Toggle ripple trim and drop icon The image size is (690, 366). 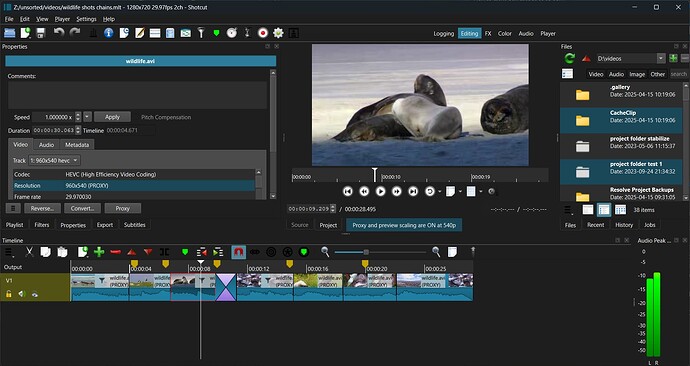[x=271, y=252]
